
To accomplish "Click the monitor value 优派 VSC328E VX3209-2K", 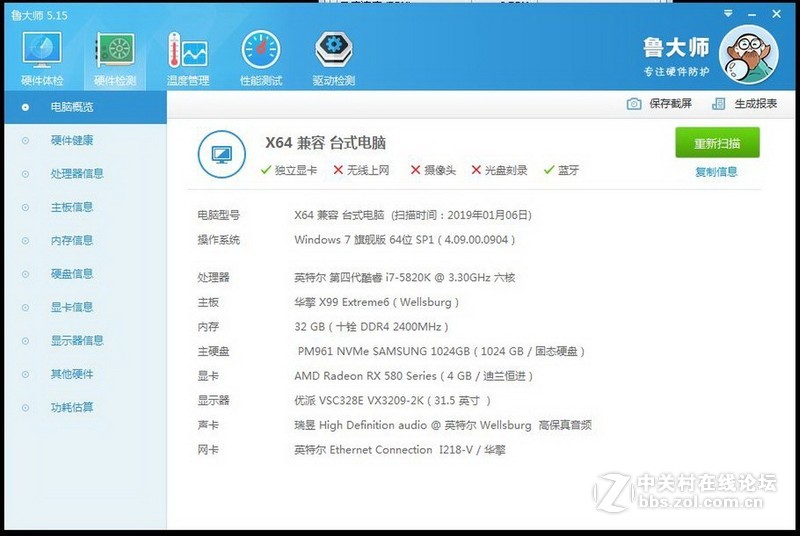I will (392, 401).
